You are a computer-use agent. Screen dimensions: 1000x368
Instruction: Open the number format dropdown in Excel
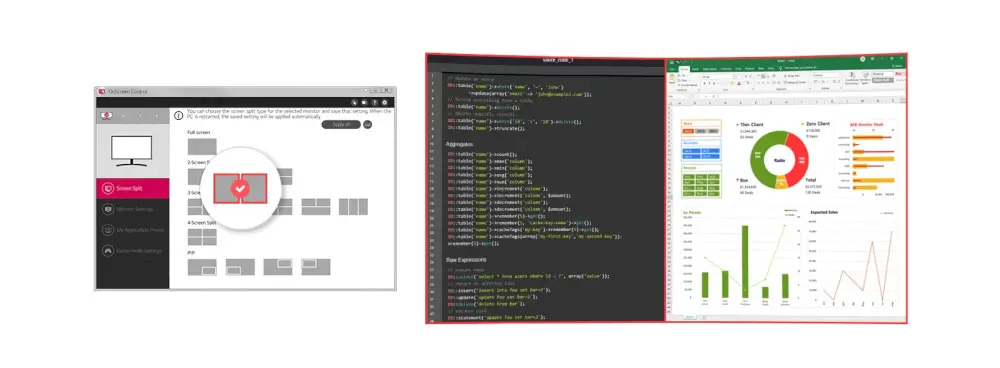pyautogui.click(x=827, y=75)
